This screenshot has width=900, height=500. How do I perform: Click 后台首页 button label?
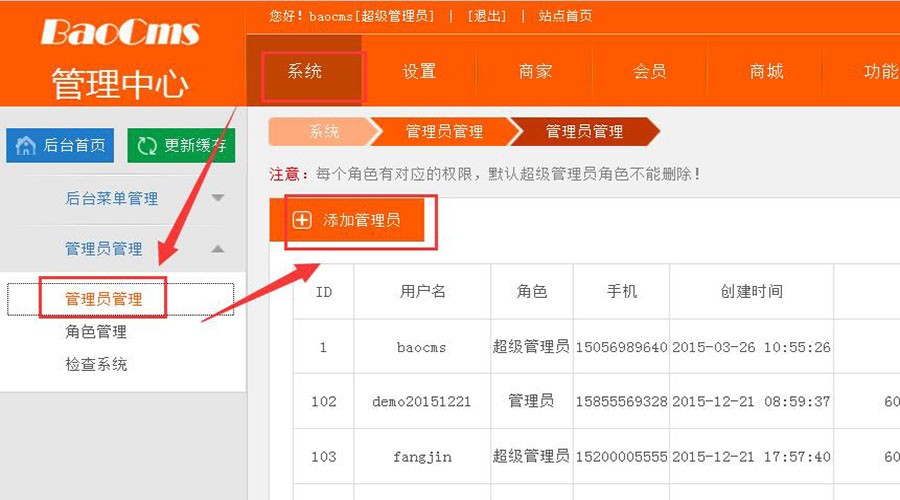(x=75, y=145)
